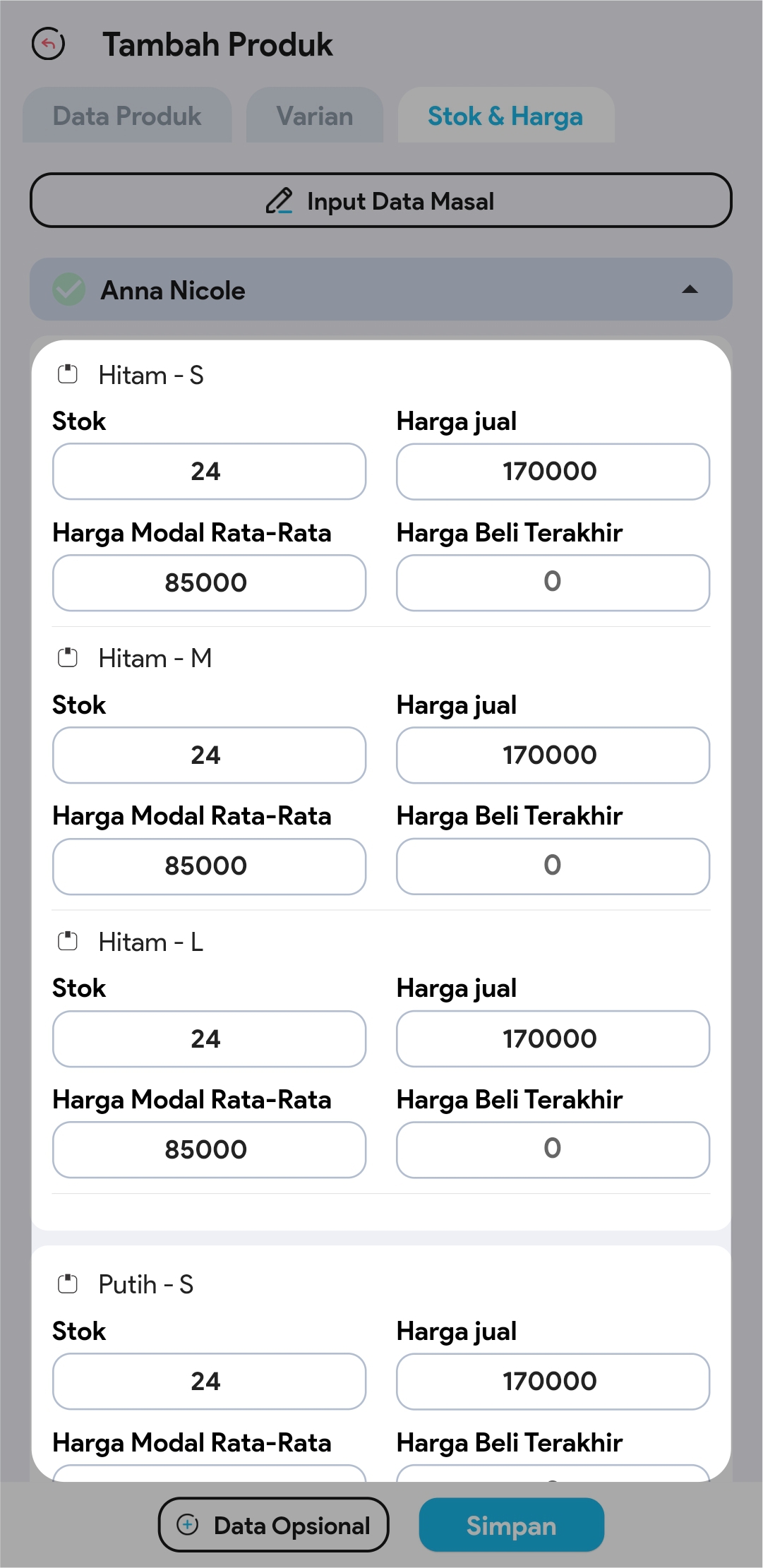Click the copy icon beside Hitam - S
Screen dimensions: 763x1568
[x=68, y=374]
